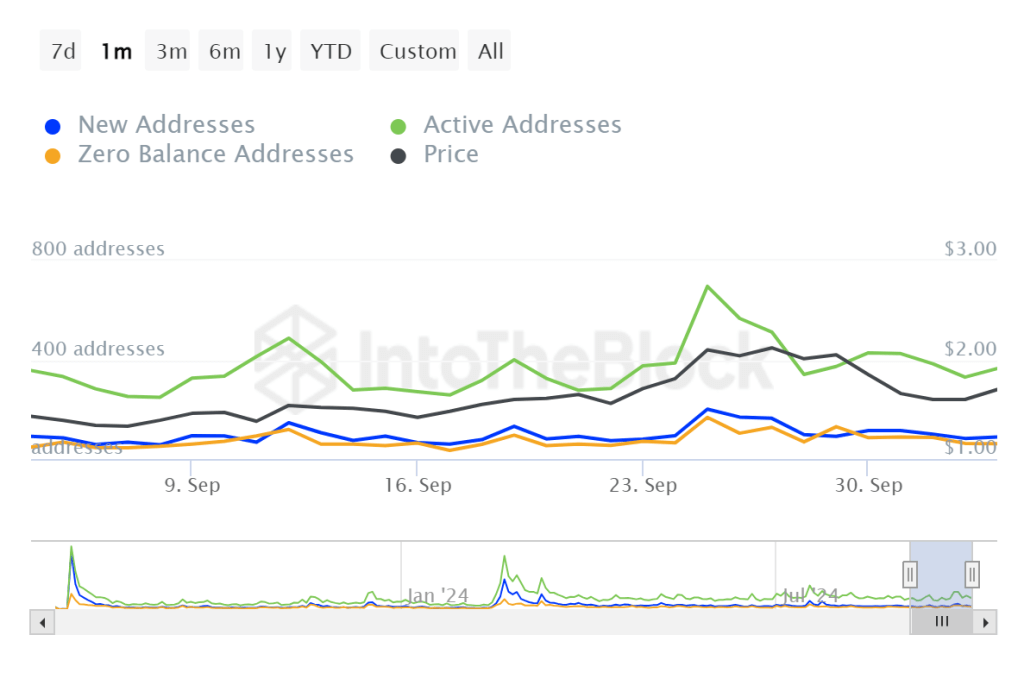This screenshot has height=679, width=1024.
Task: Select the 6m time range
Action: 224,51
